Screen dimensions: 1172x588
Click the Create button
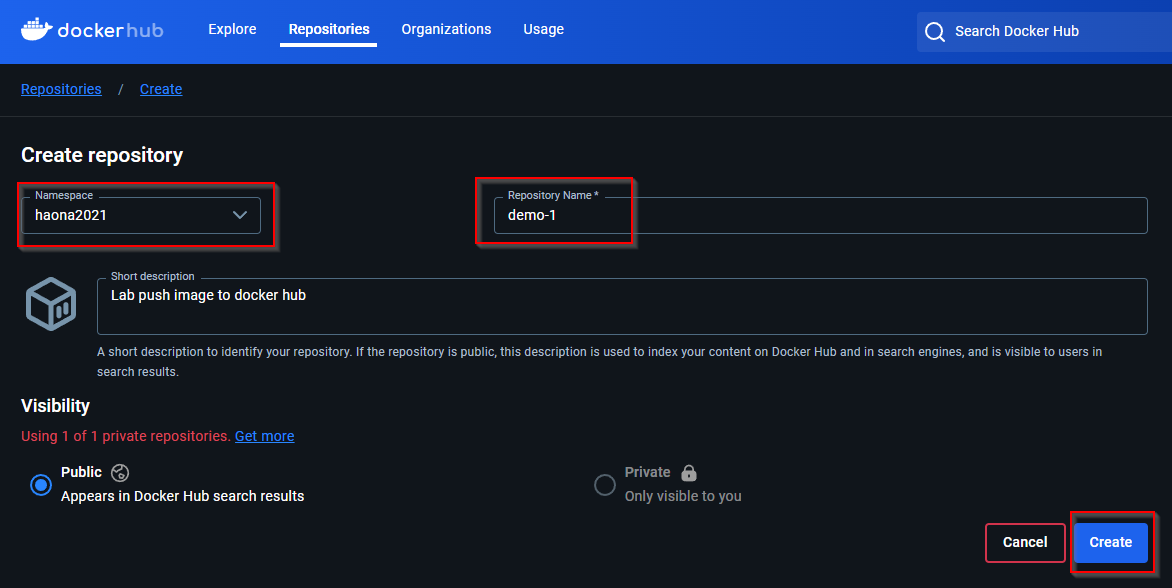(1111, 542)
